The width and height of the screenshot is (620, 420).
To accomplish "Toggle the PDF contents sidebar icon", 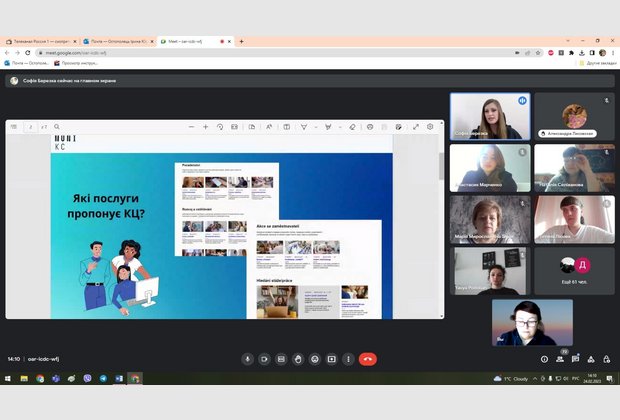I will click(14, 127).
